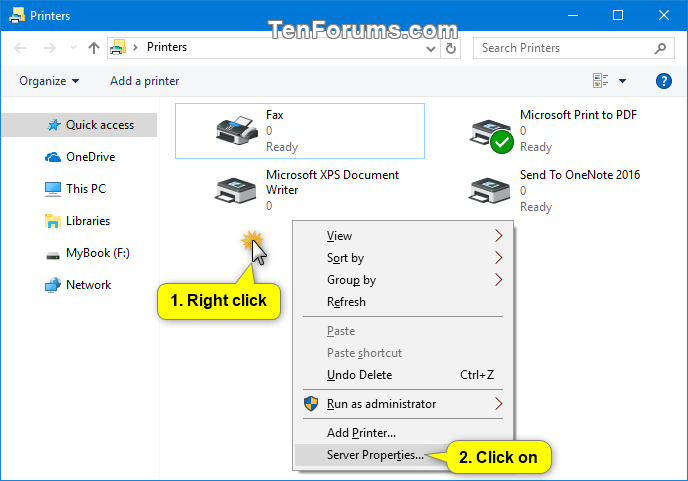Click the Search Printers input field
The width and height of the screenshot is (688, 481).
pyautogui.click(x=573, y=48)
